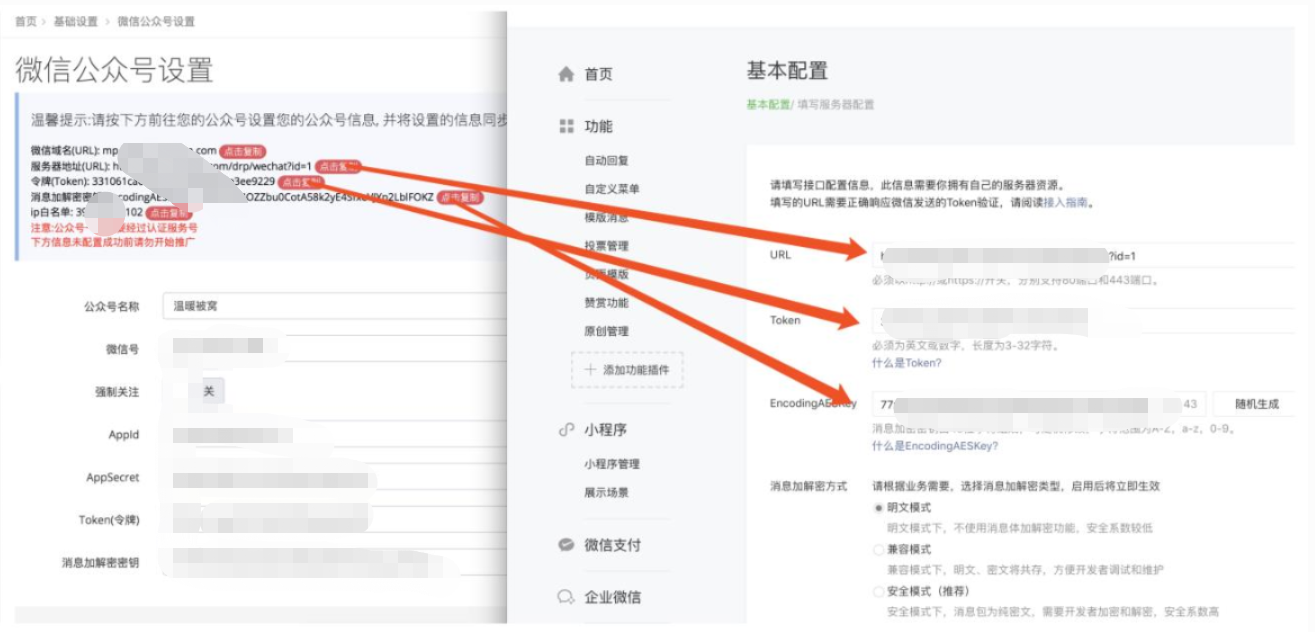1315x632 pixels.
Task: Click the 企业微信 section header
Action: click(x=612, y=597)
